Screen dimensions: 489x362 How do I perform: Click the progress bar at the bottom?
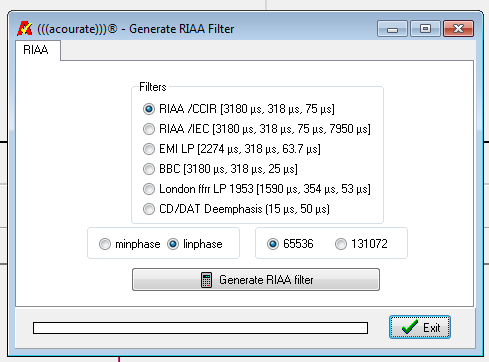click(200, 328)
